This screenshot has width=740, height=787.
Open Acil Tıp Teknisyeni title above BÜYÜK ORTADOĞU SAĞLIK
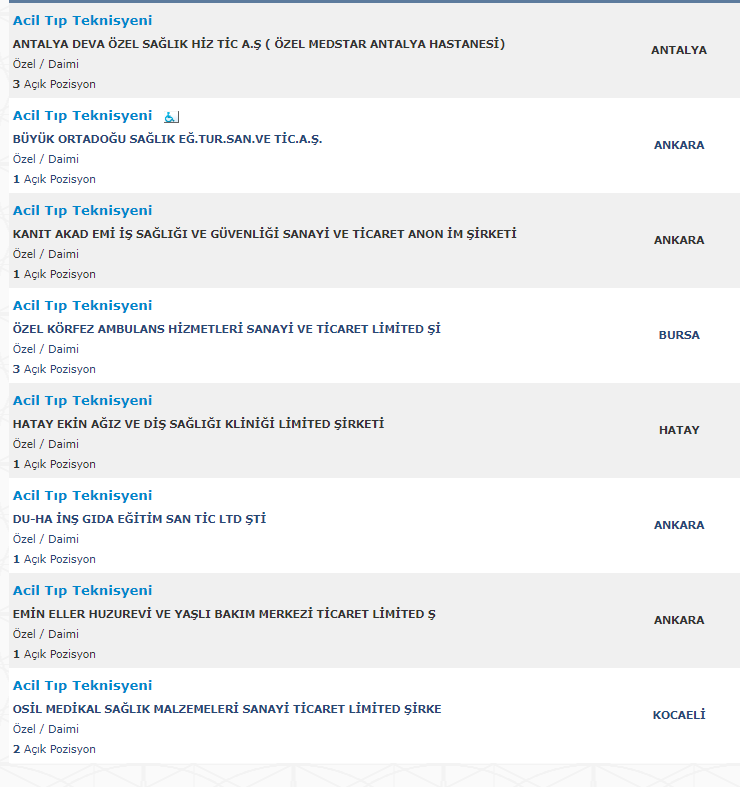click(83, 116)
